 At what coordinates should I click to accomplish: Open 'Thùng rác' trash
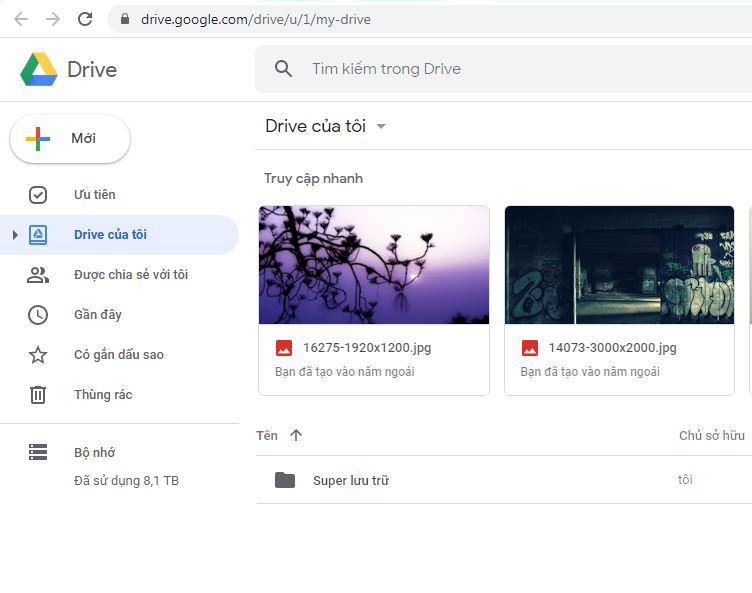pos(103,395)
